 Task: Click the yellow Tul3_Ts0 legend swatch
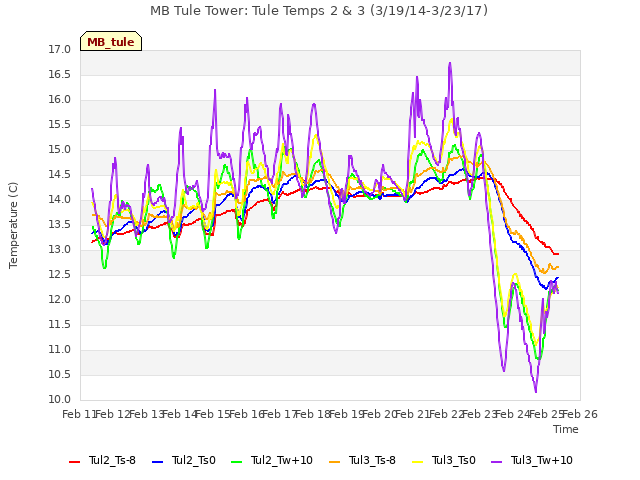(x=418, y=462)
